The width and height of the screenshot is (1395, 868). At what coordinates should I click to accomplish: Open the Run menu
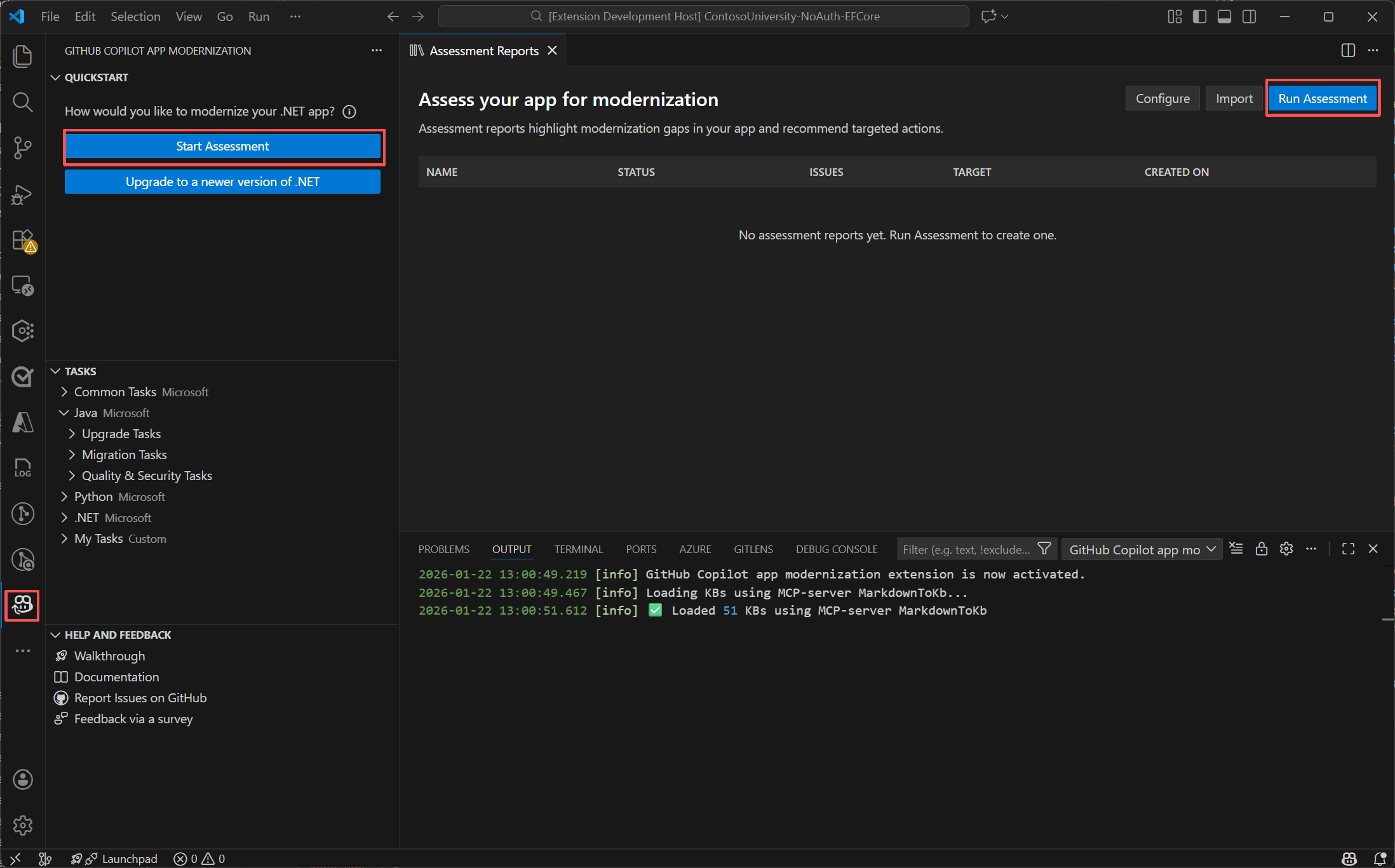(258, 17)
